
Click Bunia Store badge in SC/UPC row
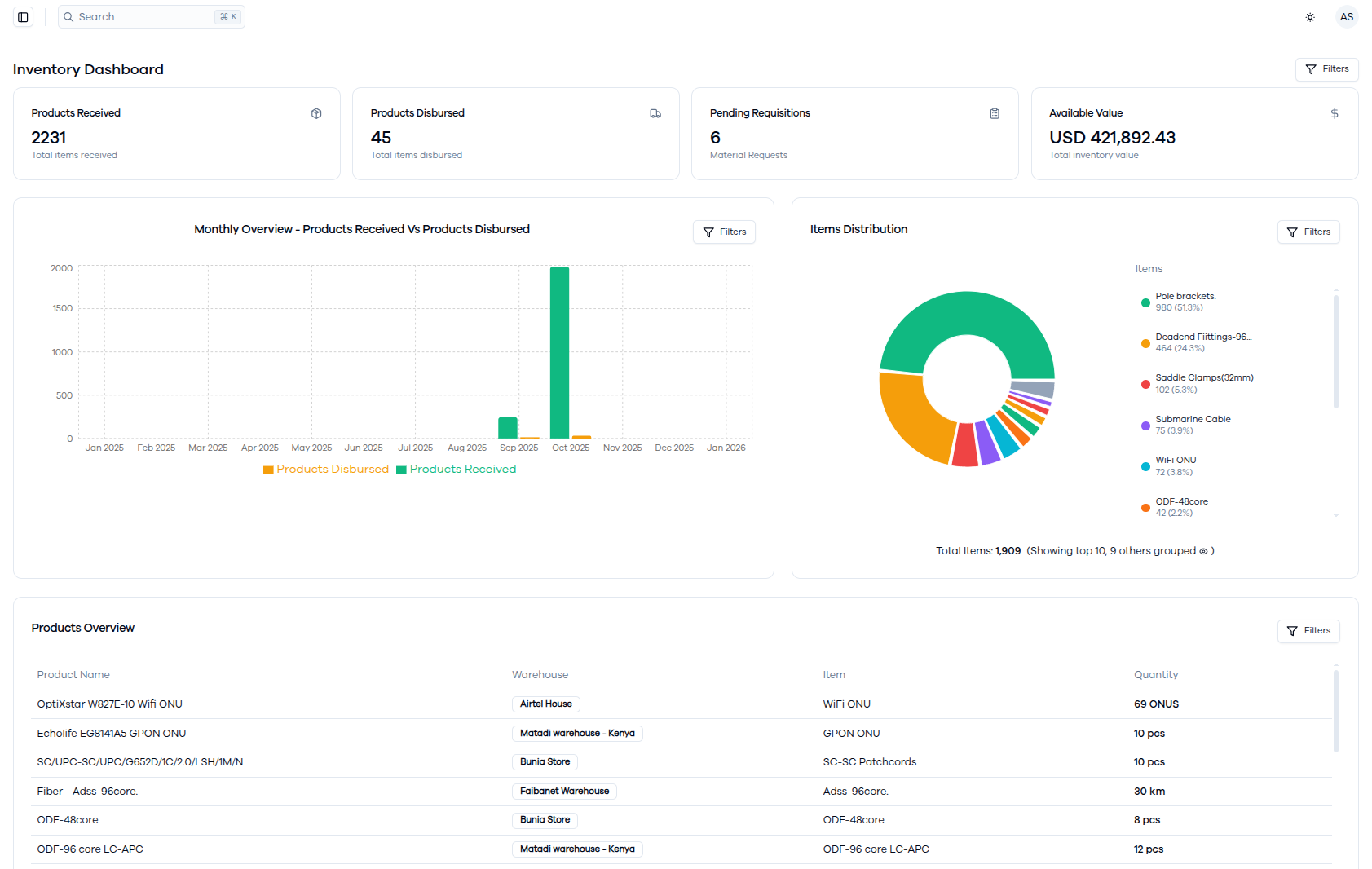pyautogui.click(x=545, y=762)
